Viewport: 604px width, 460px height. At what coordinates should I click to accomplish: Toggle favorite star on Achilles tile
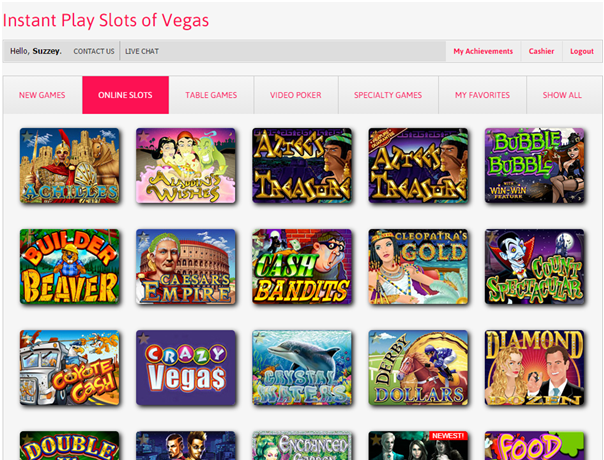[x=27, y=136]
